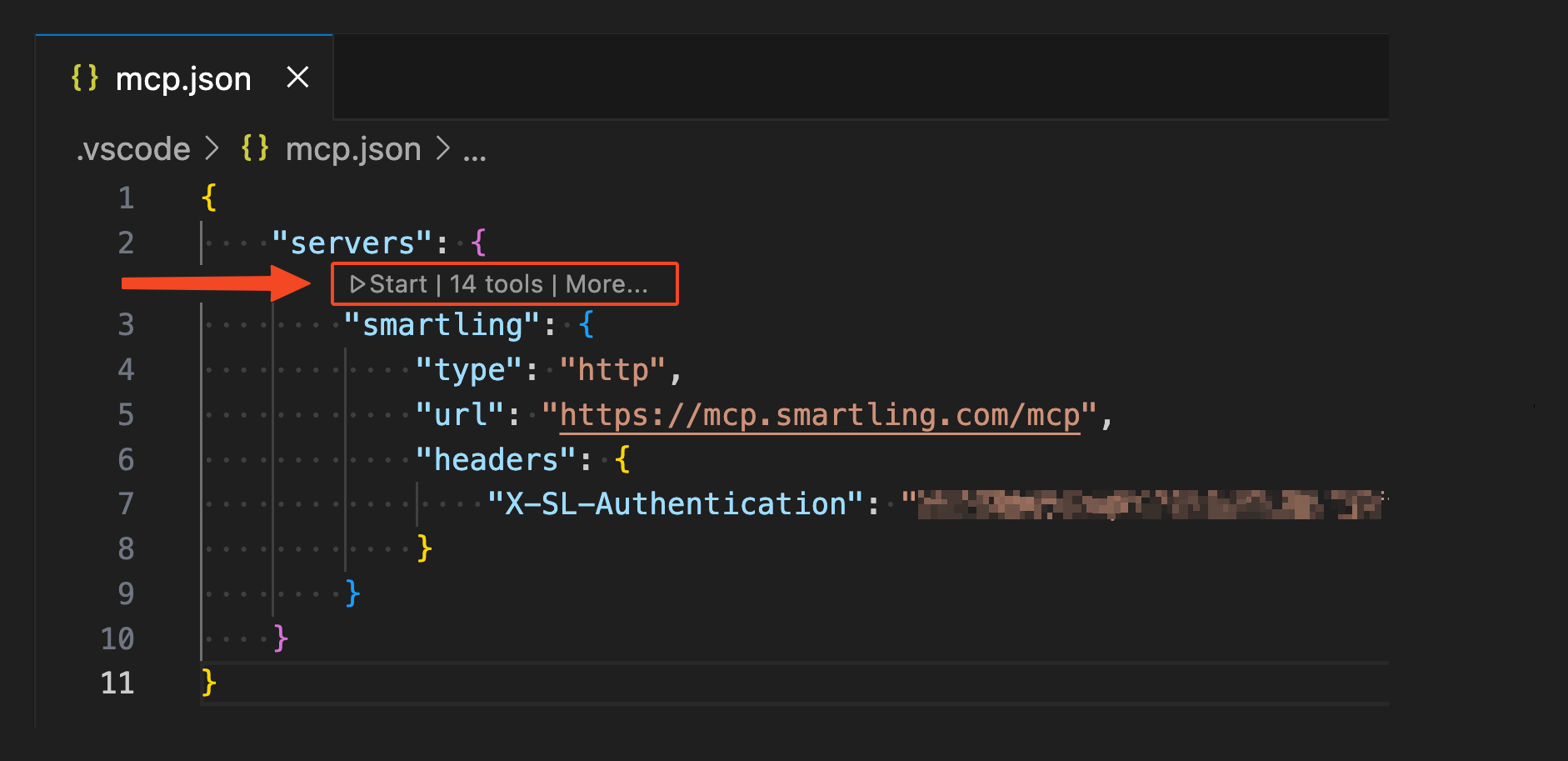
Task: Expand the breadcrumb ellipsis symbol path
Action: click(x=475, y=151)
